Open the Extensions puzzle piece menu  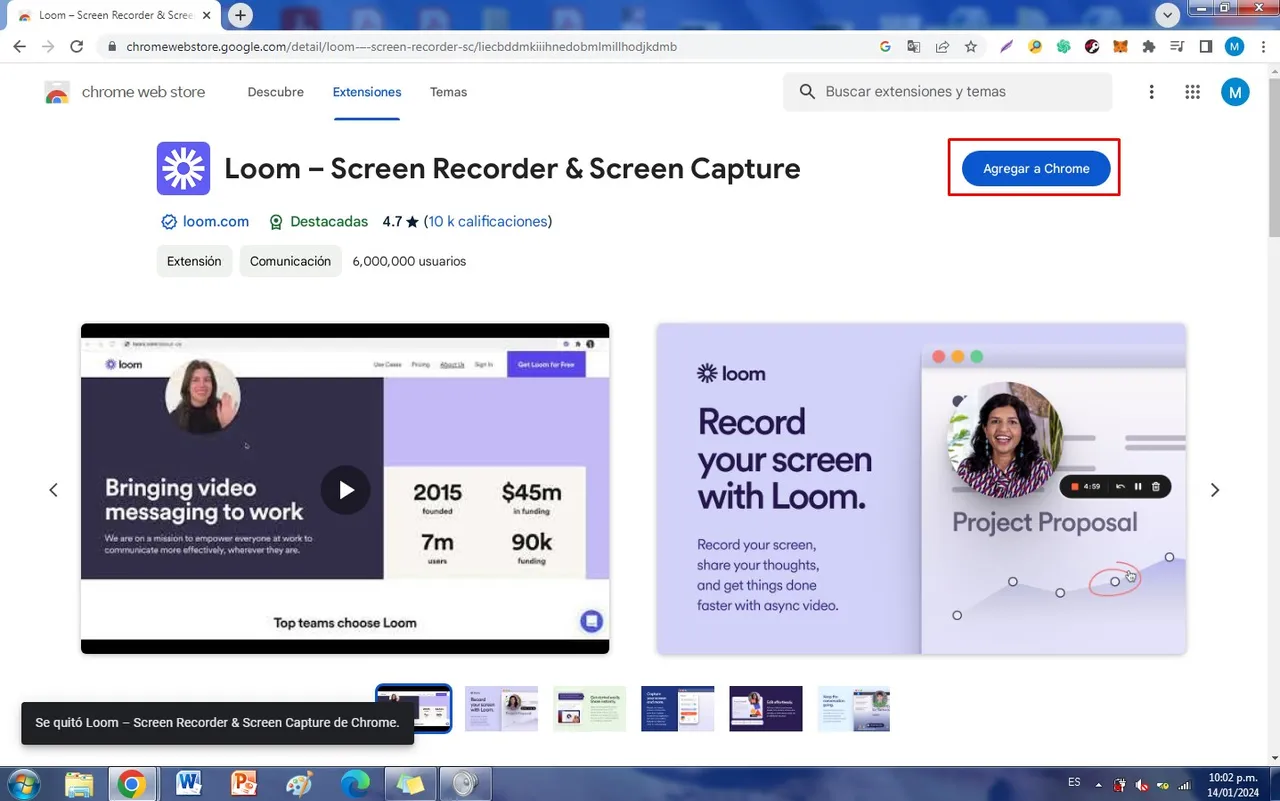[x=1149, y=46]
